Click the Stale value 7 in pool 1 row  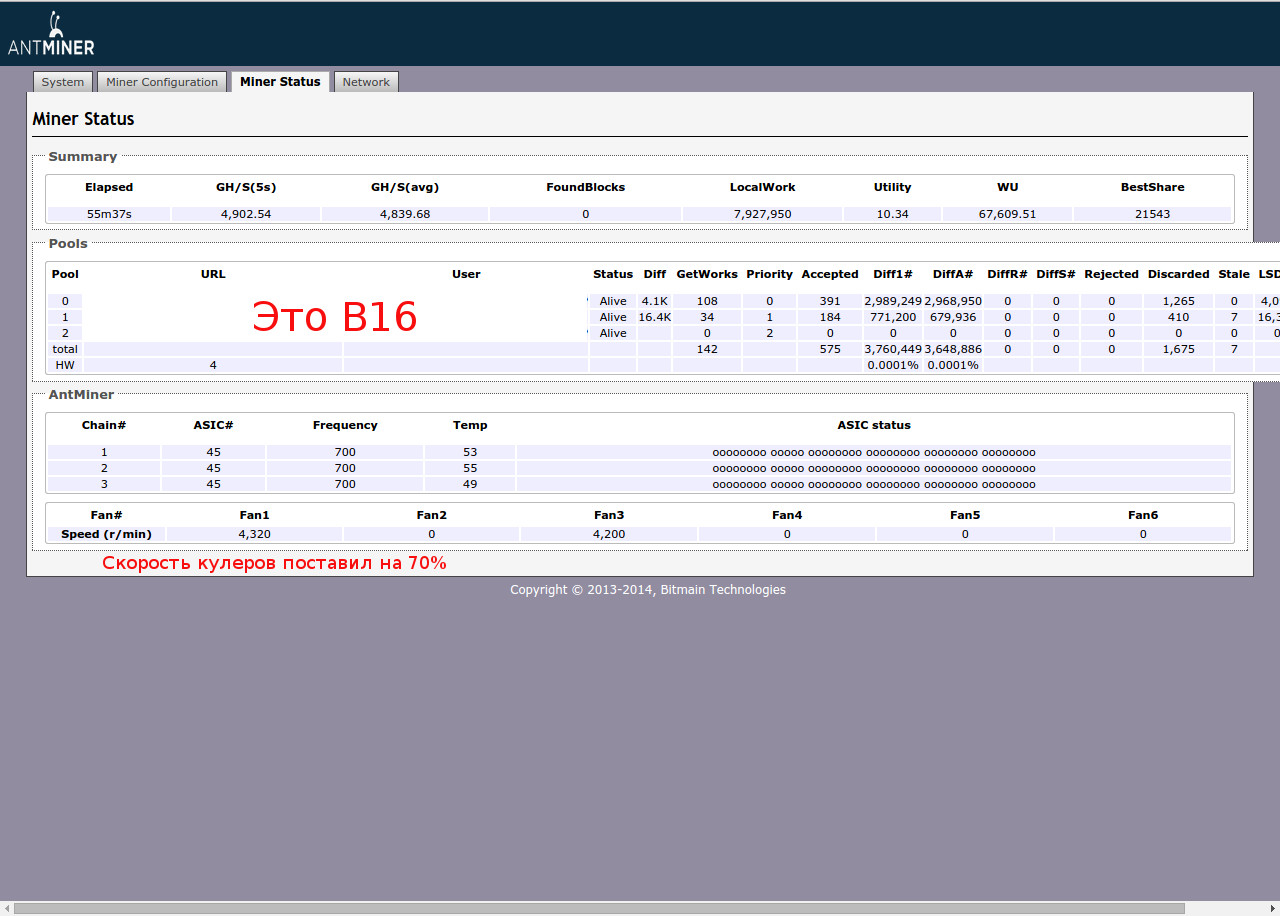coord(1234,317)
